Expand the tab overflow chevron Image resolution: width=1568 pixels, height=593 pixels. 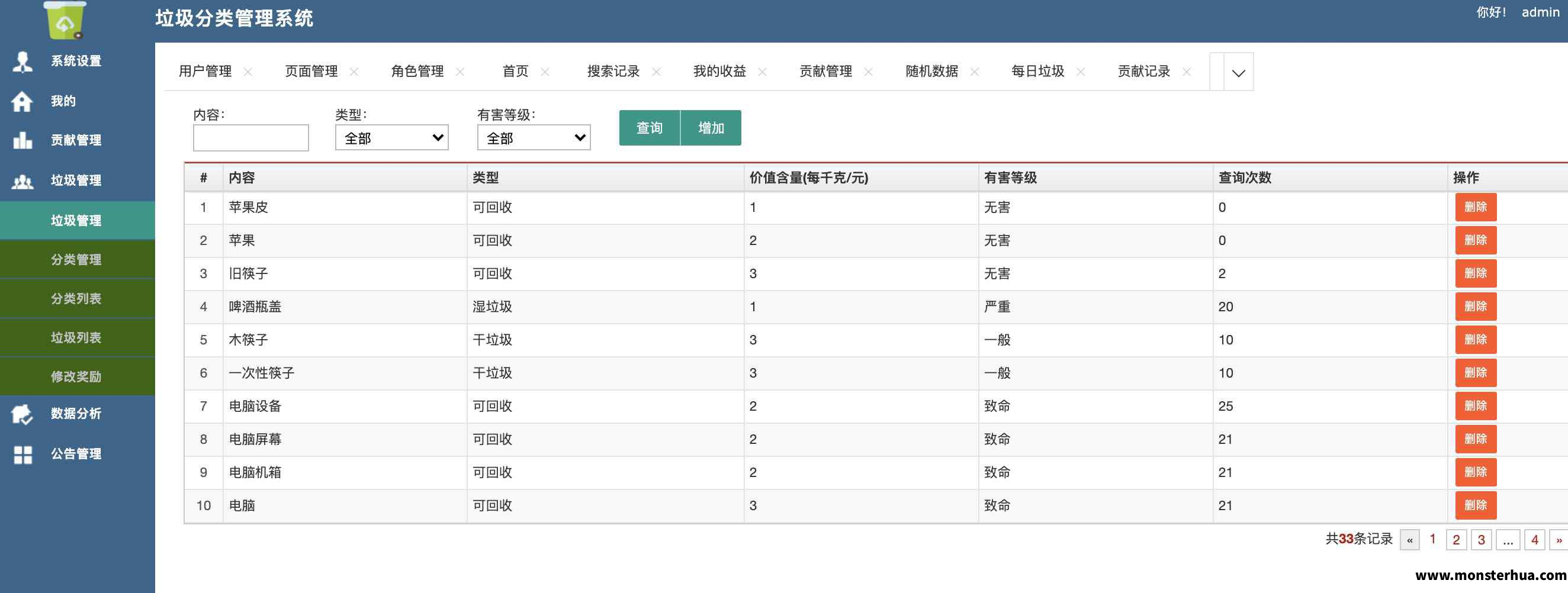1238,72
